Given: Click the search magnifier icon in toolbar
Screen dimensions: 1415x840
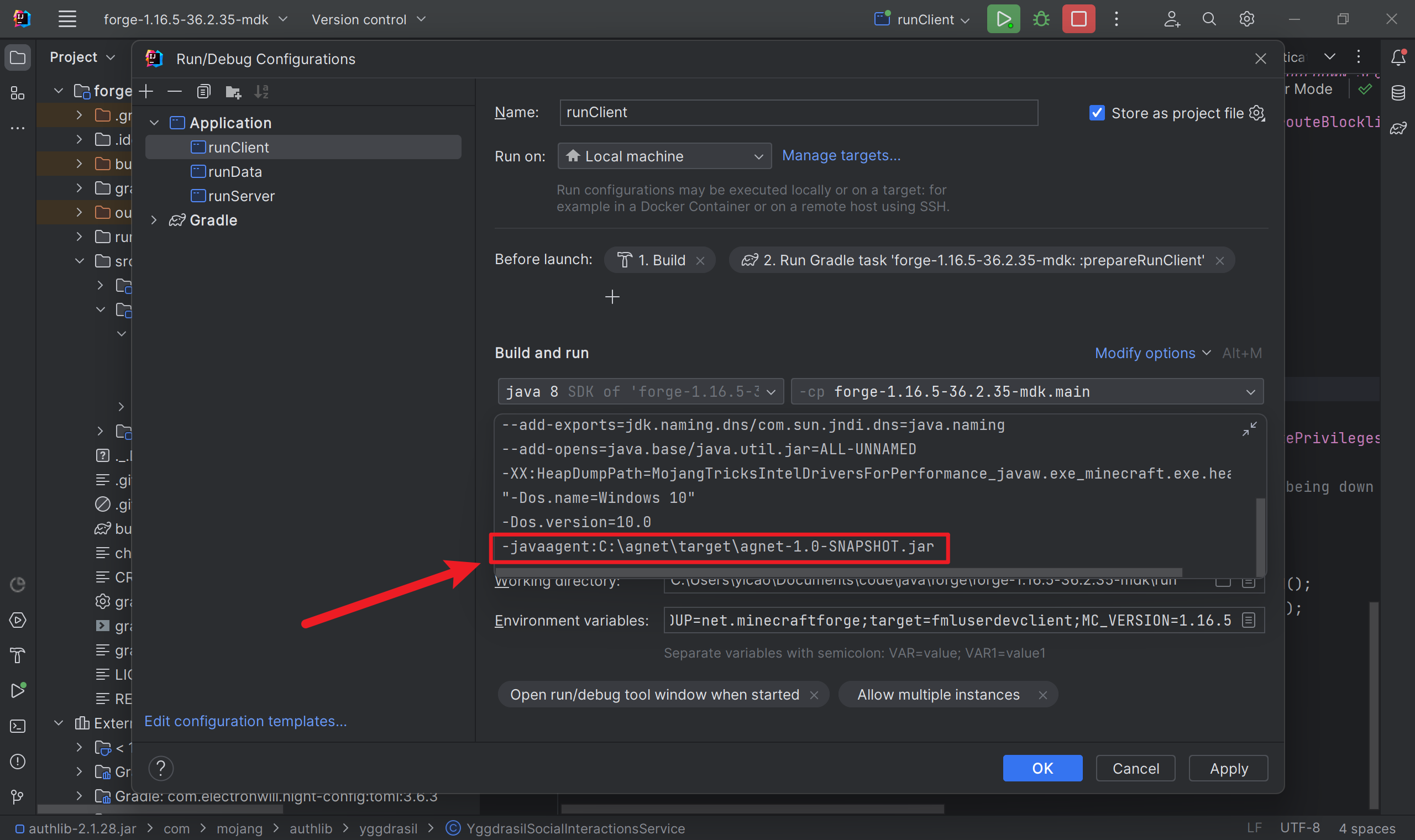Looking at the screenshot, I should tap(1208, 20).
